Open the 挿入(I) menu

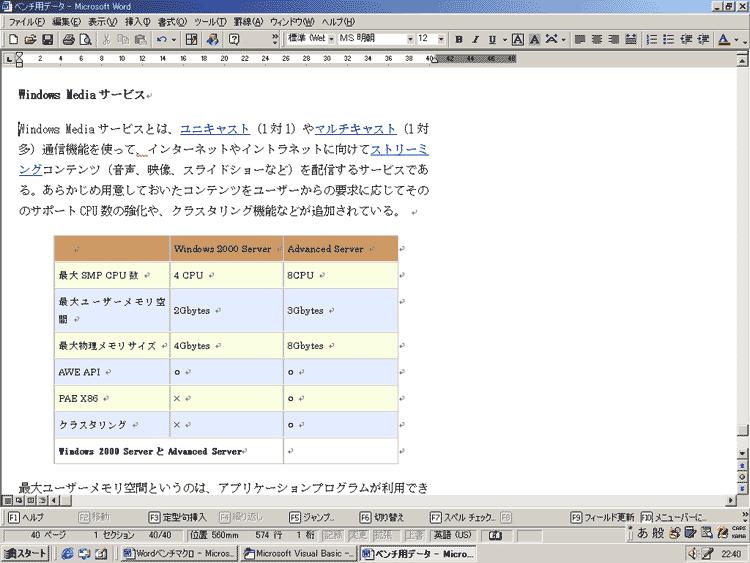(x=138, y=22)
